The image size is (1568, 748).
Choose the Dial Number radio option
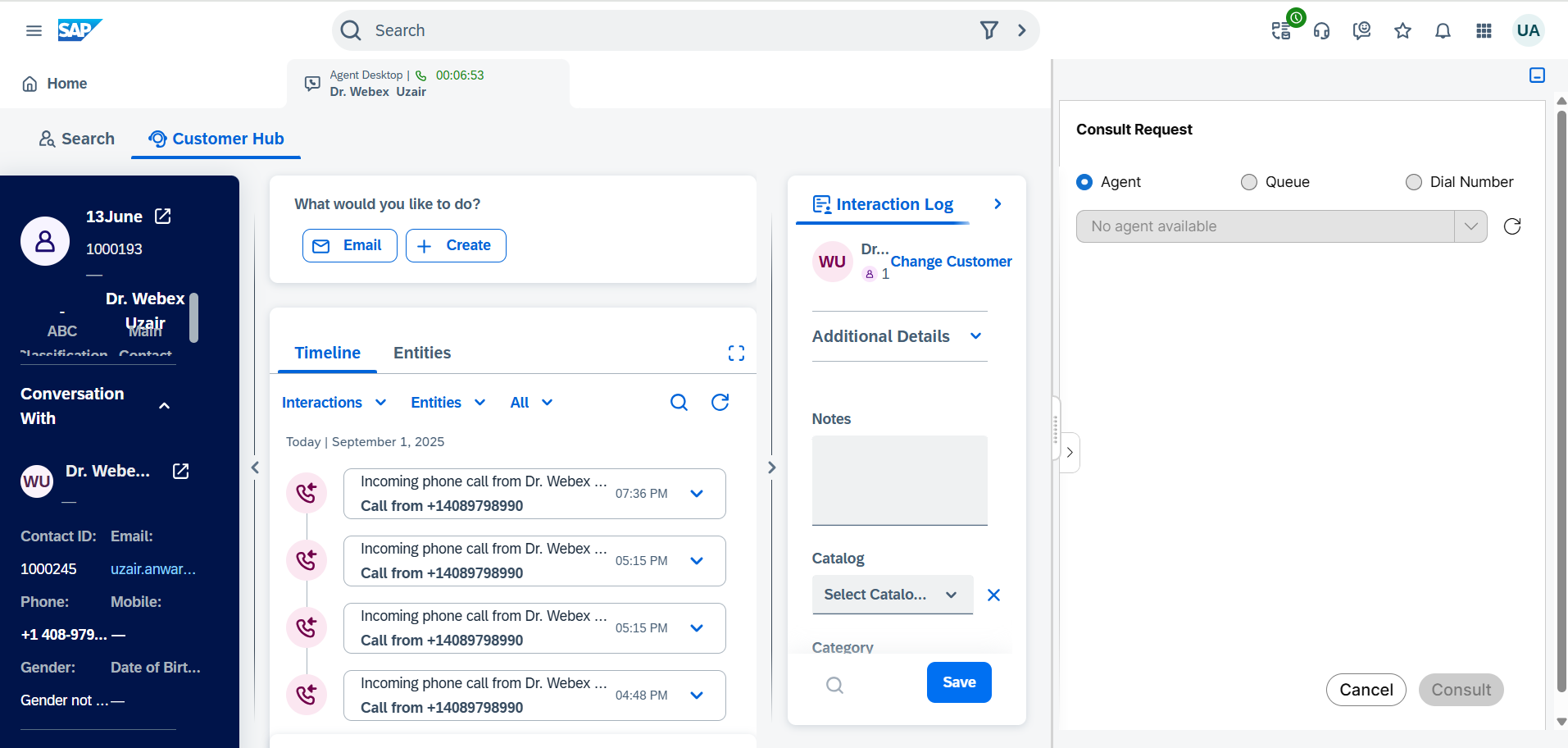tap(1414, 182)
